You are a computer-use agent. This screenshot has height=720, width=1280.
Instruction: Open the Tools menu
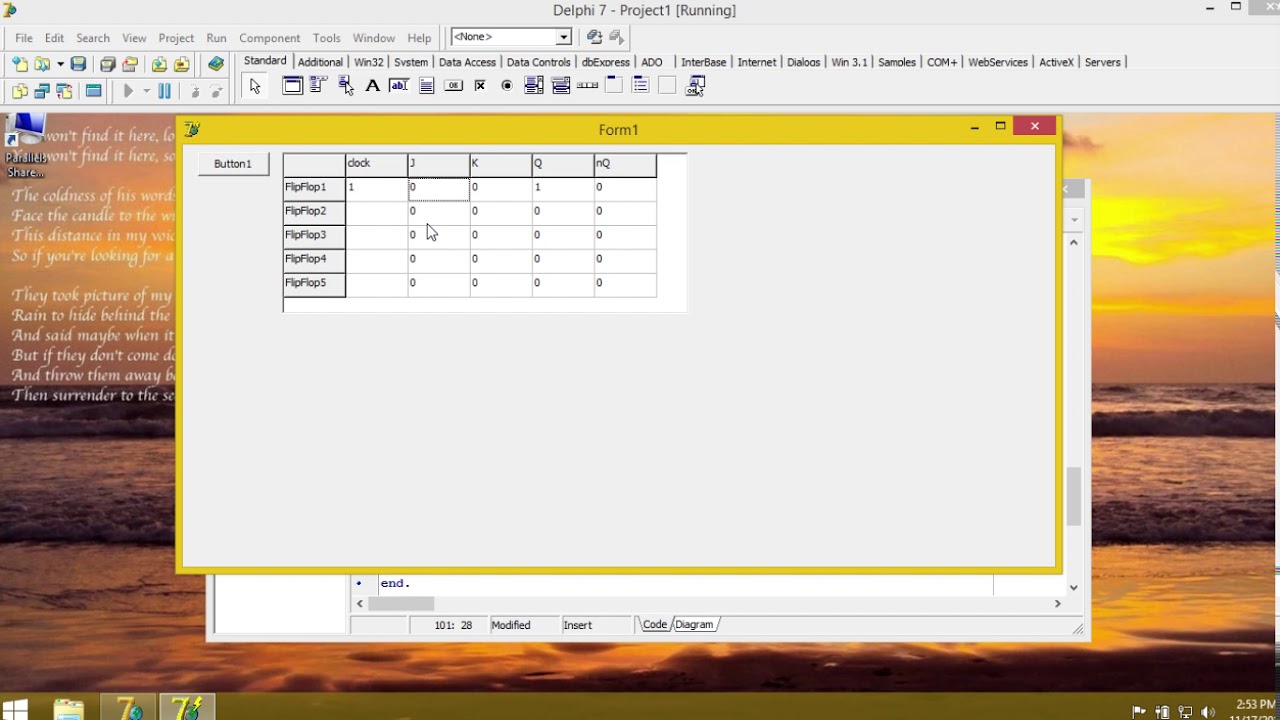click(x=327, y=38)
